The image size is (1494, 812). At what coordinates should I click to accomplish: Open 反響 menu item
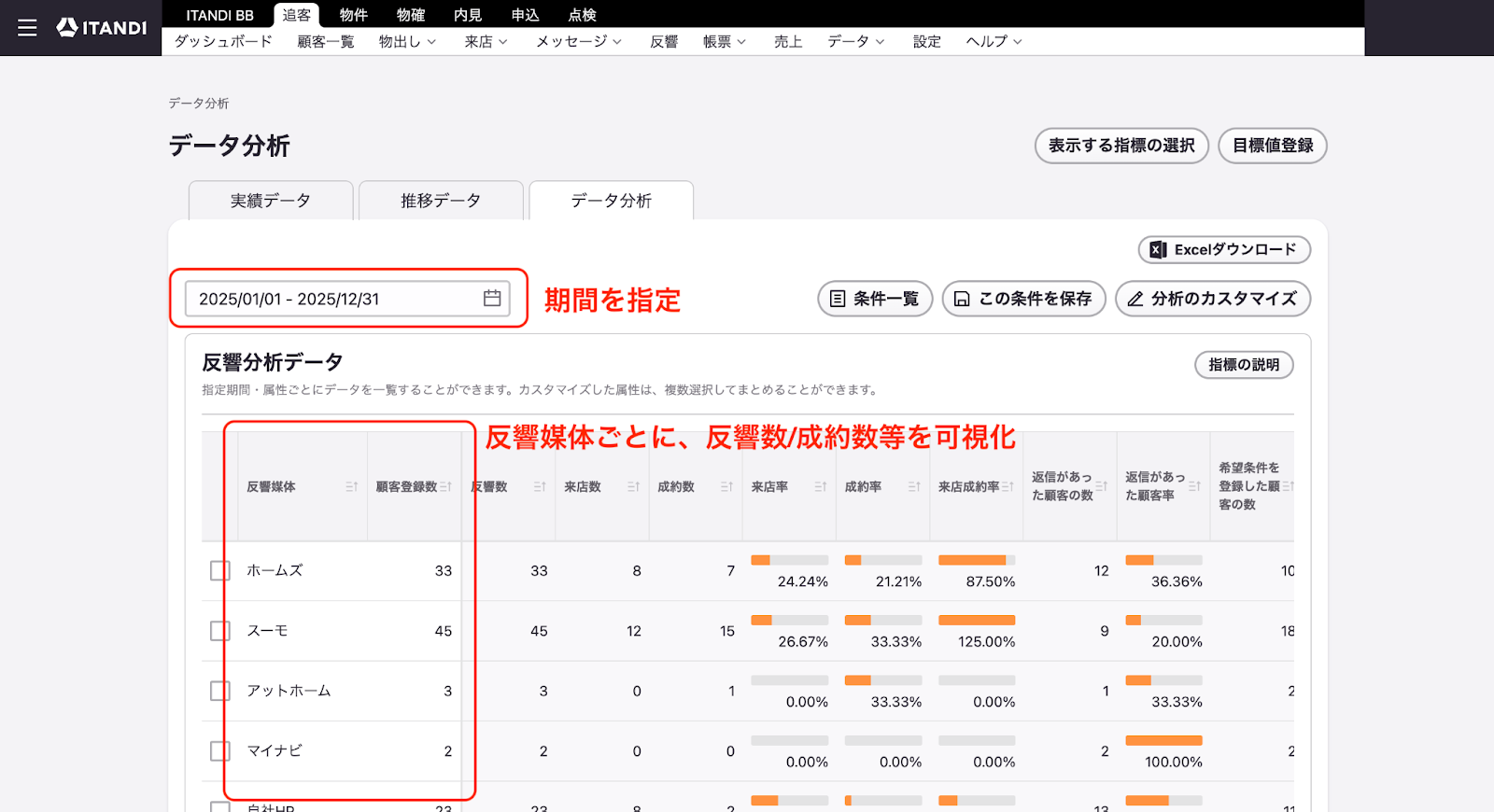pos(664,42)
